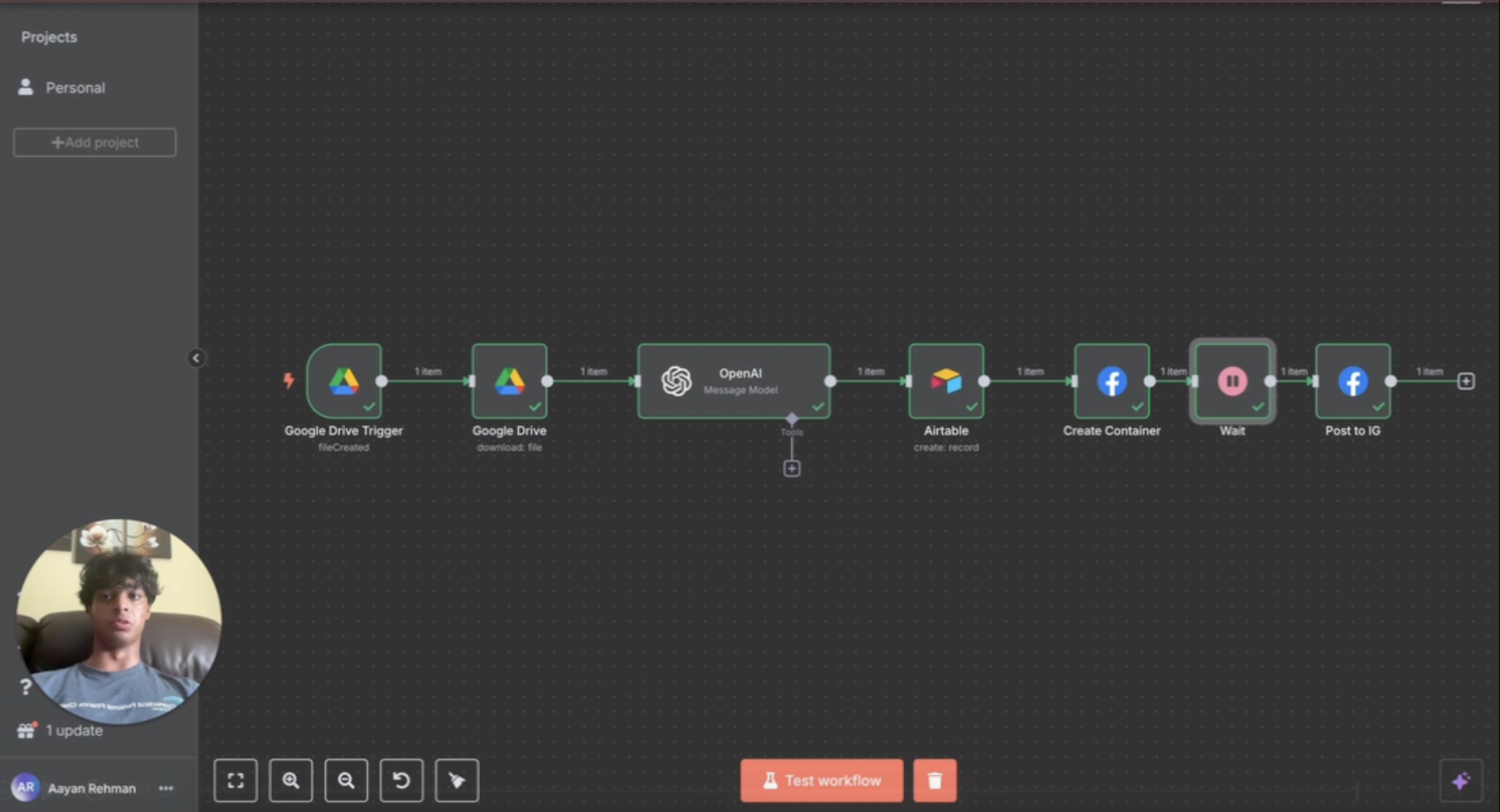
Task: Click the 'download: file' label
Action: click(509, 447)
